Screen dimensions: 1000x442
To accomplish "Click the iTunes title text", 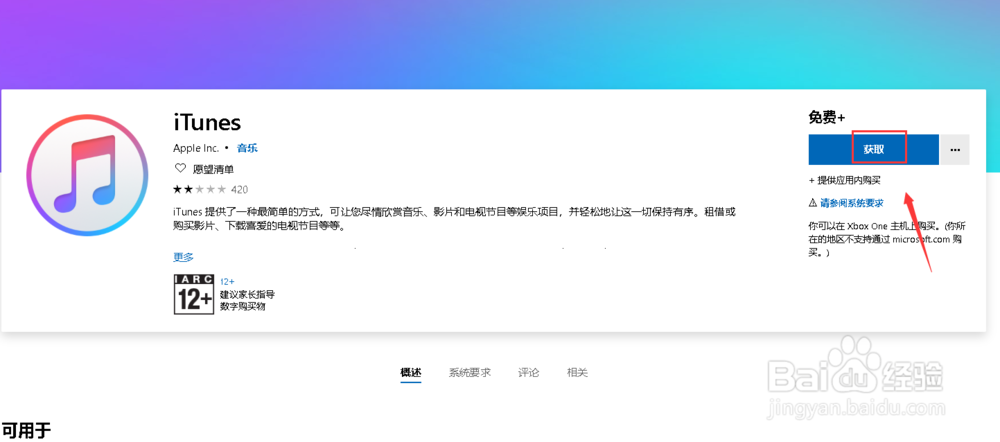I will point(207,121).
